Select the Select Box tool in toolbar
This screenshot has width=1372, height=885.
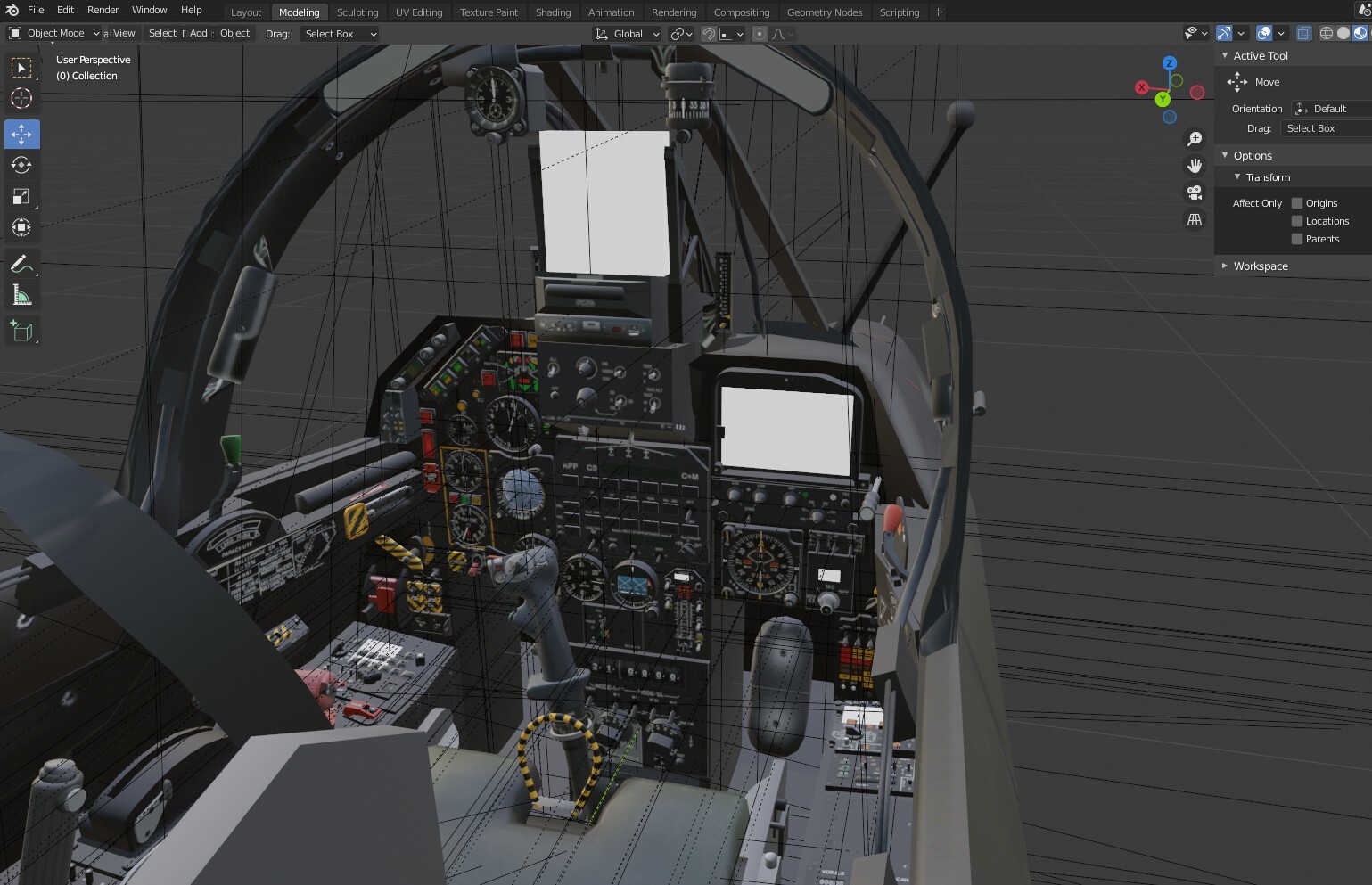[21, 68]
